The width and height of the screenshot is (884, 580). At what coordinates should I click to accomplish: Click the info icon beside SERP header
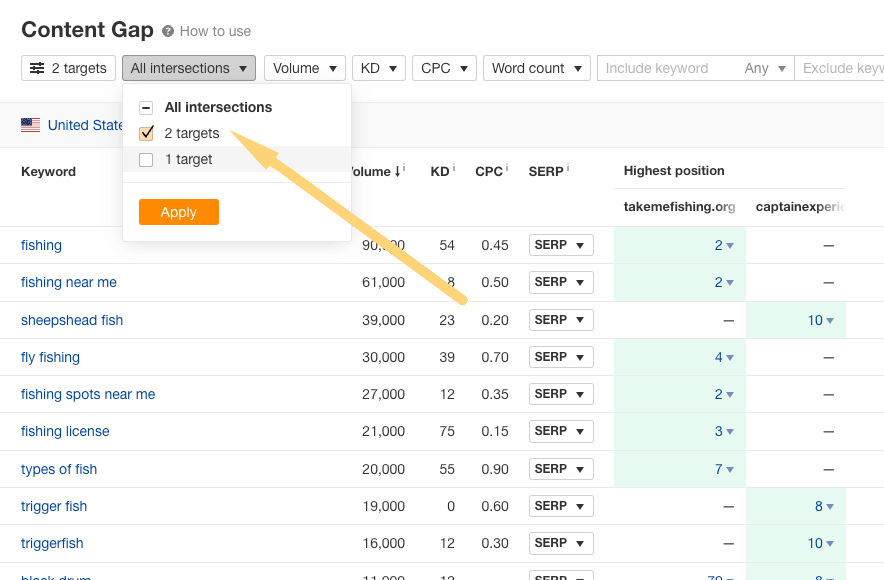(x=568, y=169)
